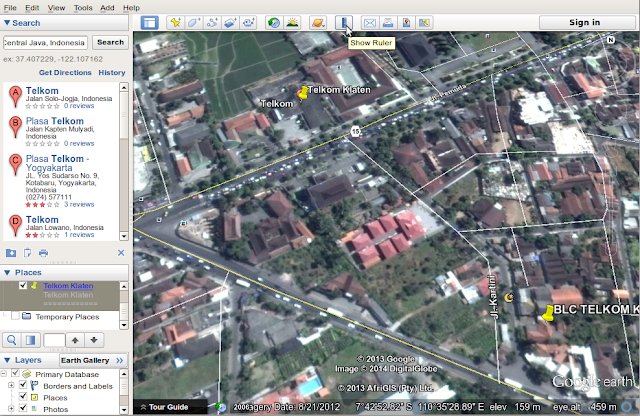Add an image overlay

click(x=230, y=23)
